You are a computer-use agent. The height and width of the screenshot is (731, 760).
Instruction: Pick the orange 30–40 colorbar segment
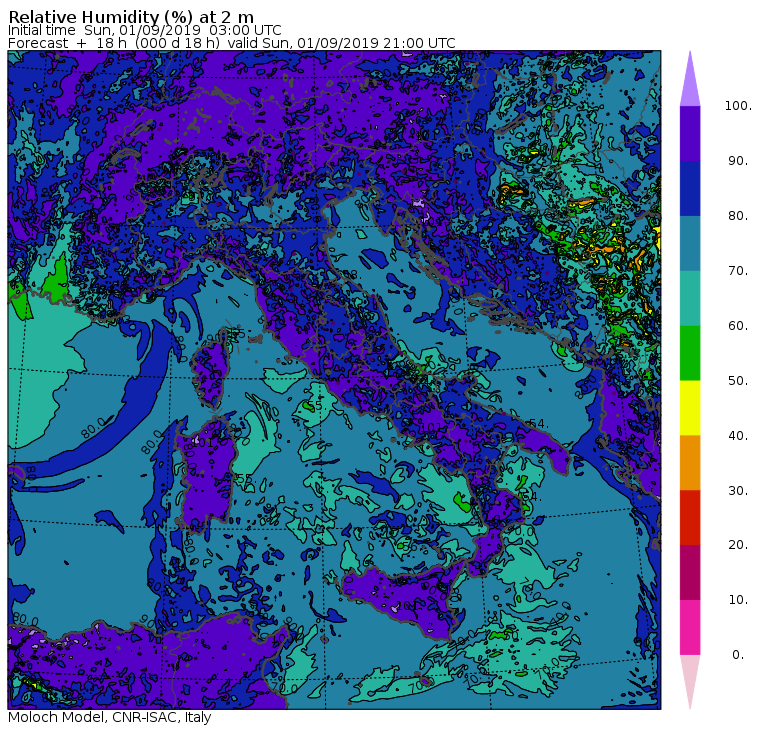690,462
